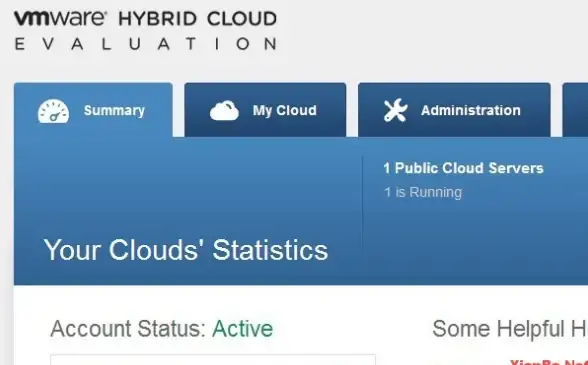Viewport: 588px width, 365px height.
Task: Open the Administration tab
Action: pyautogui.click(x=454, y=110)
